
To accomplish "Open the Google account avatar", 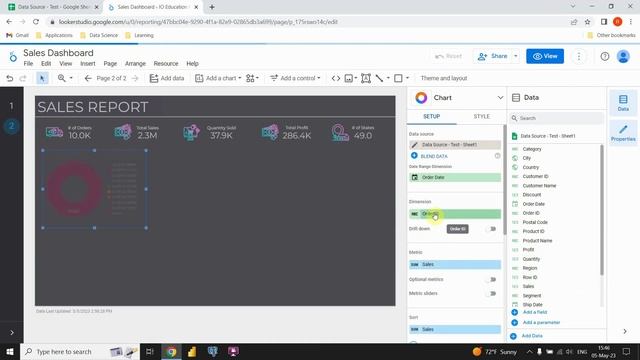I will 623,56.
